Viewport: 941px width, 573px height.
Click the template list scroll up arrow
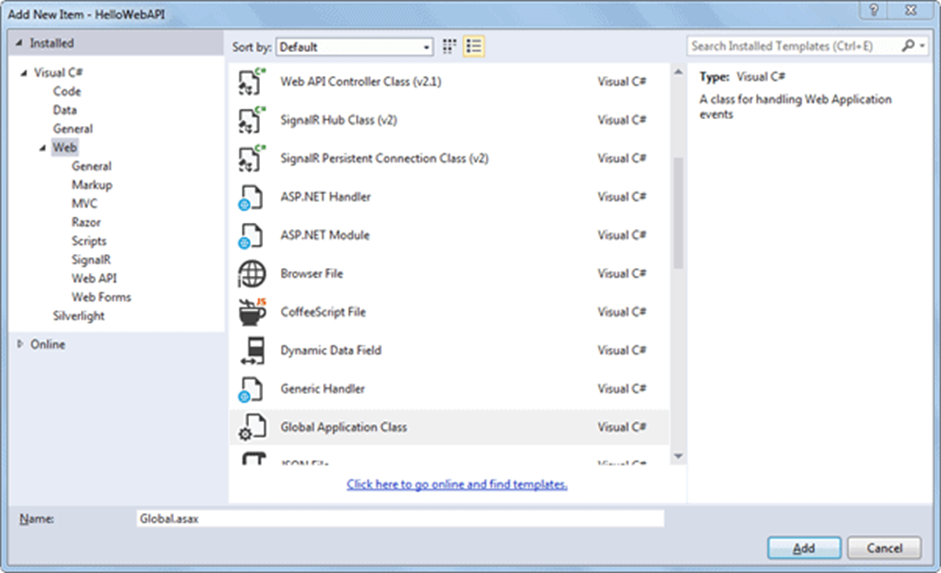click(678, 72)
